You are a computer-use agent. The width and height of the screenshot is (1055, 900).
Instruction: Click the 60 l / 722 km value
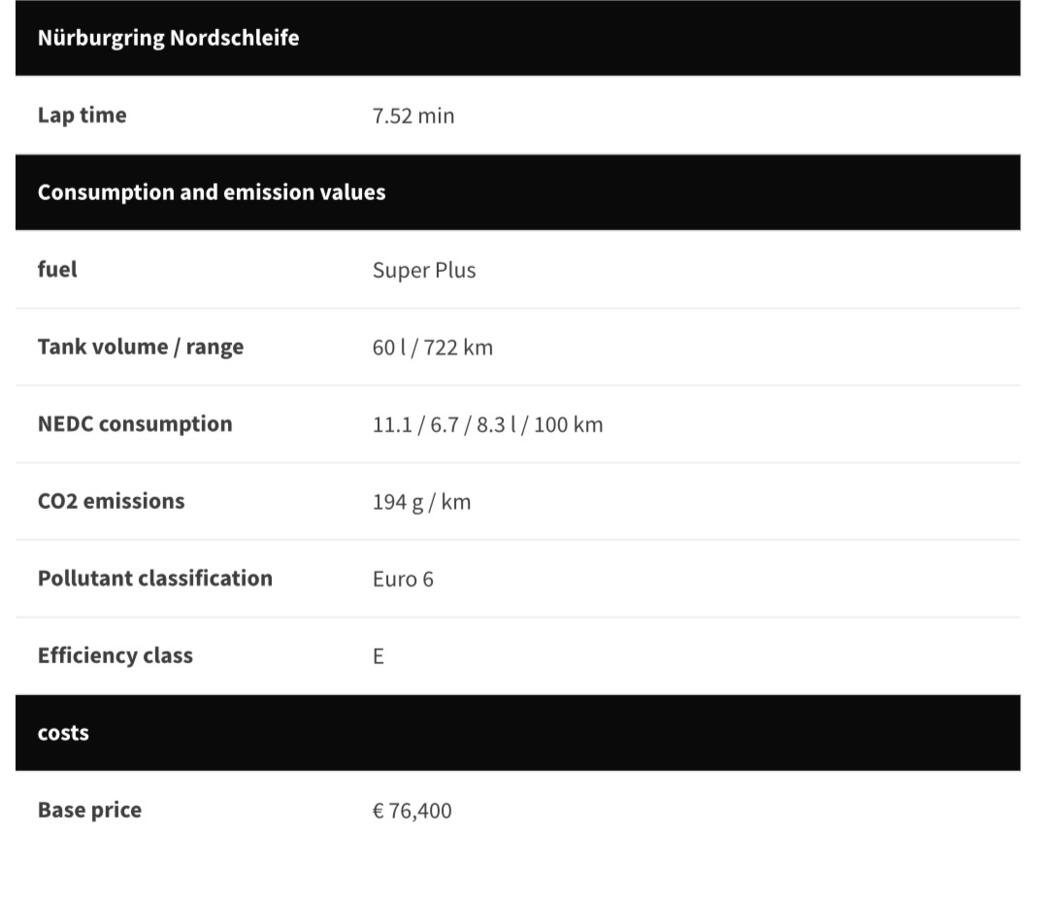(432, 347)
